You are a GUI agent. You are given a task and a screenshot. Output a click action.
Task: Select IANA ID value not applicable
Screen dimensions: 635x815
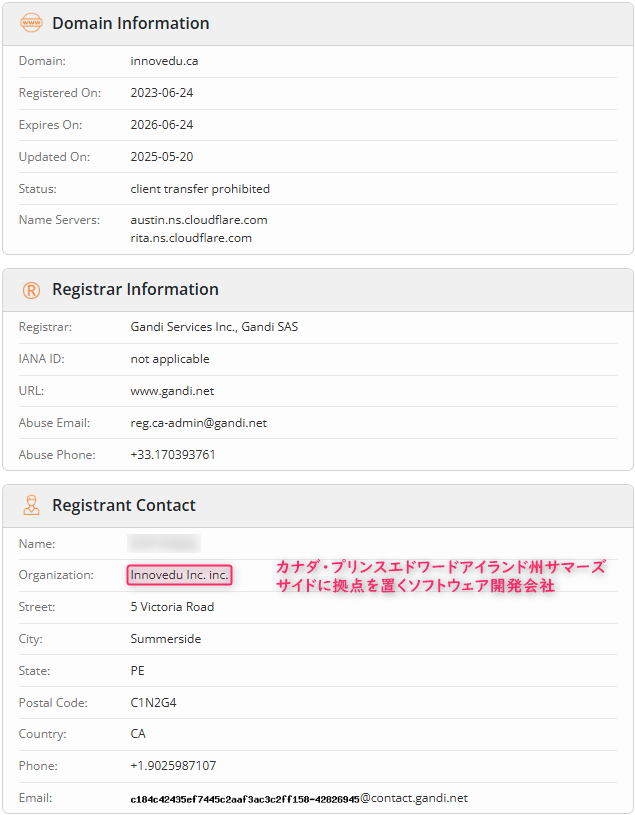[x=170, y=359]
